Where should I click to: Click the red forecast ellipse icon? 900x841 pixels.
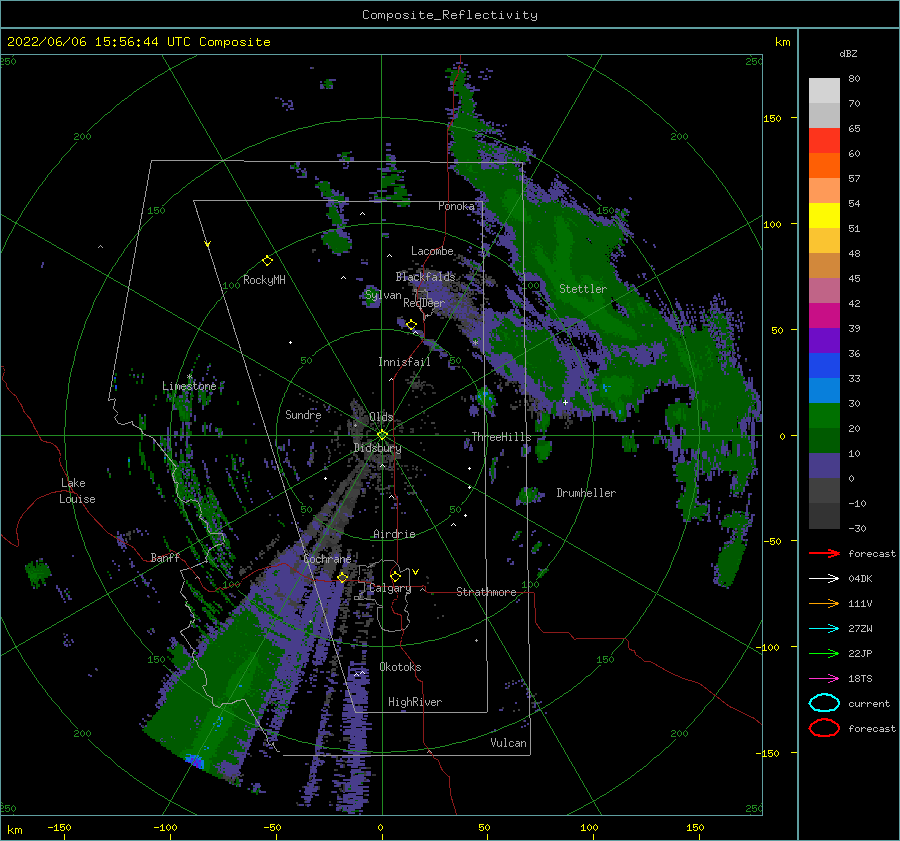pos(824,728)
